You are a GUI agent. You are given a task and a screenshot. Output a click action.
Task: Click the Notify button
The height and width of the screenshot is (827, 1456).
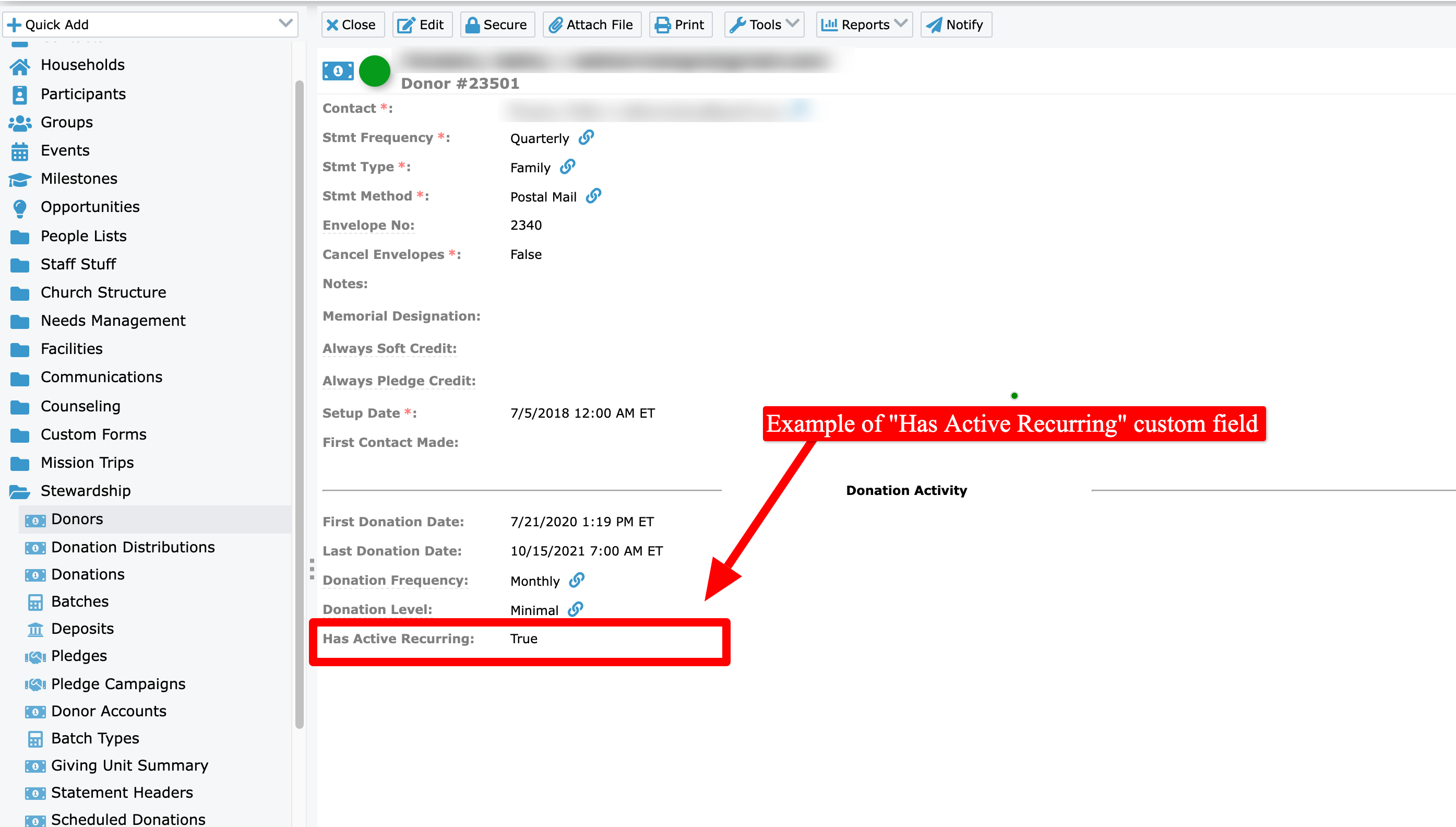956,25
